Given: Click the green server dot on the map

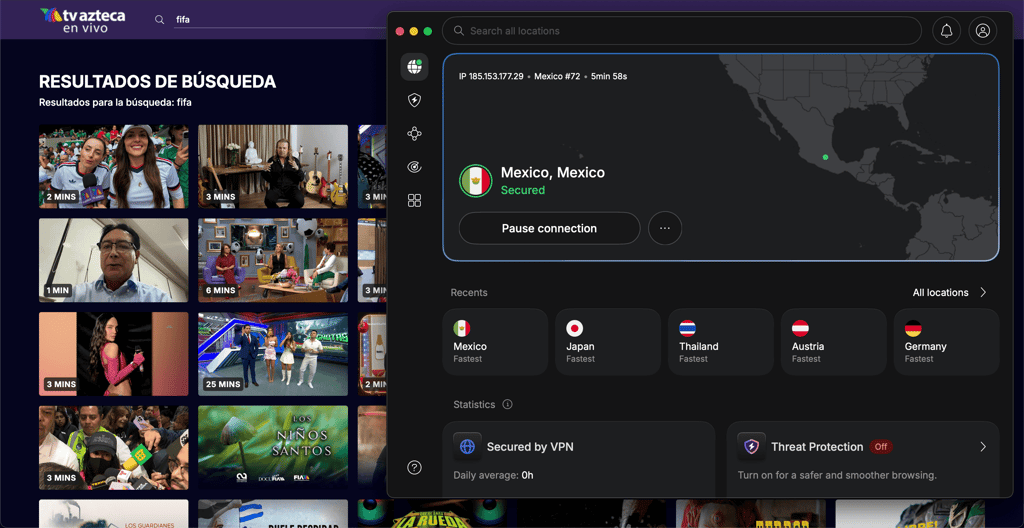Looking at the screenshot, I should (x=825, y=157).
